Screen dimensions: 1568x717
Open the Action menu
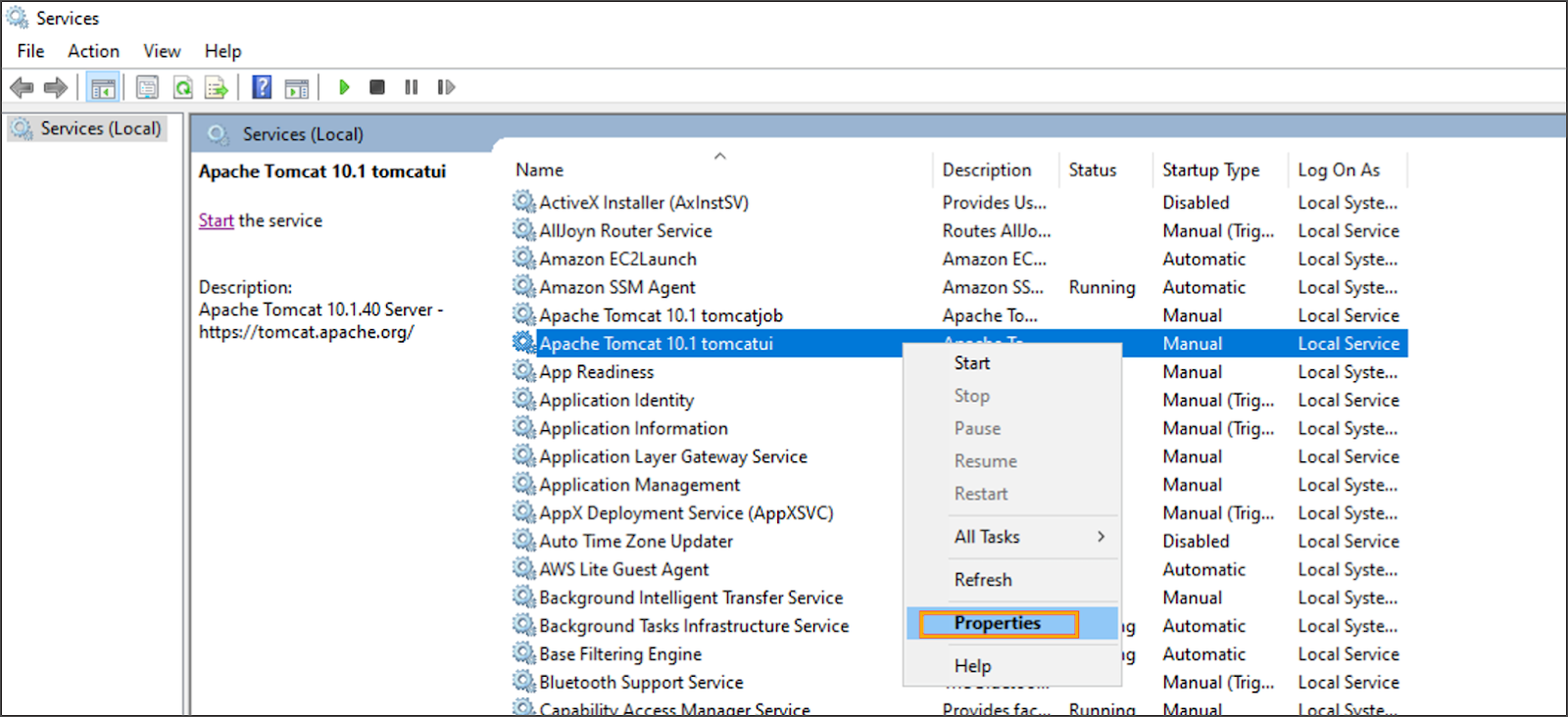[93, 51]
